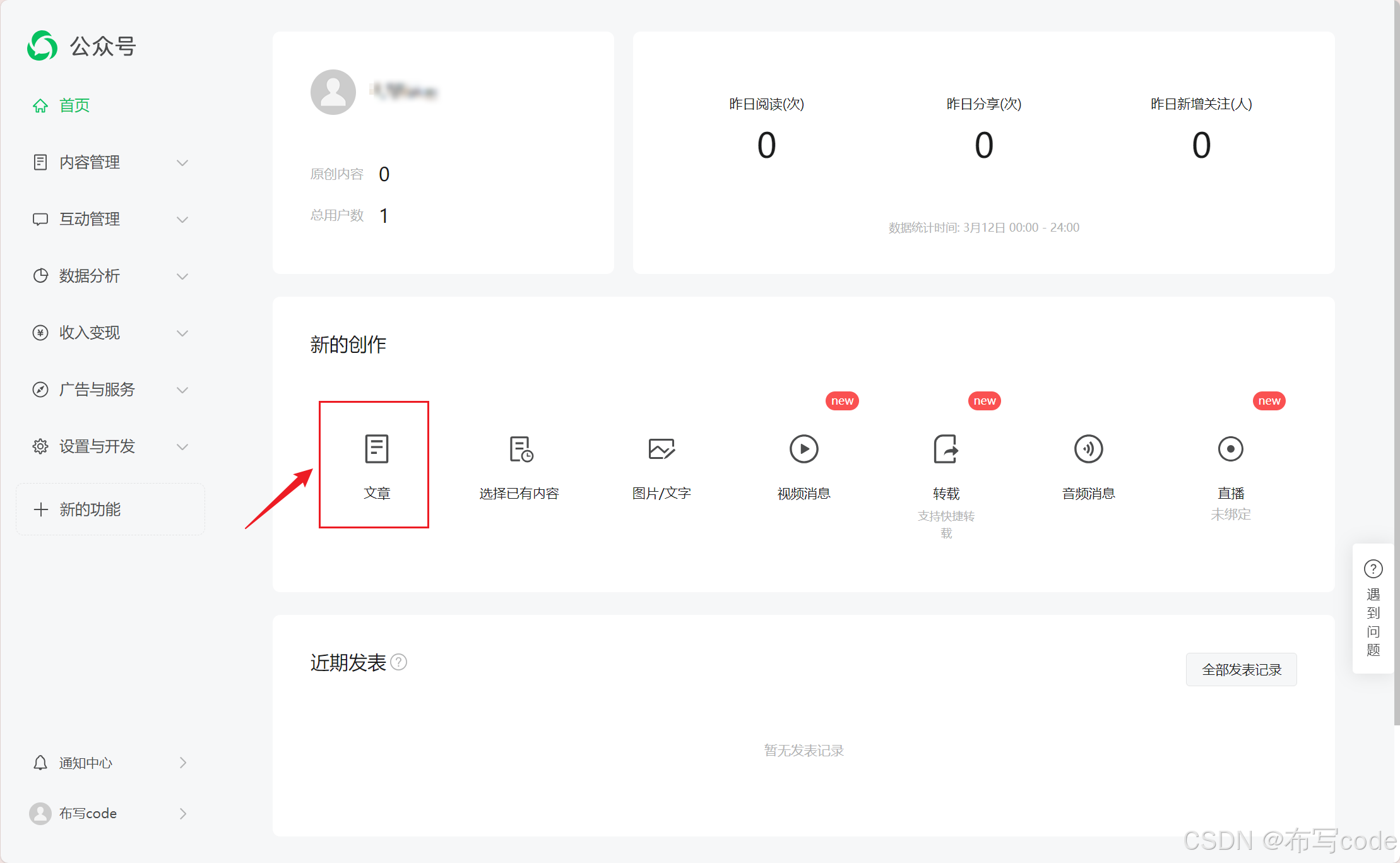This screenshot has width=1400, height=863.
Task: Open 选择已有内容 option
Action: click(521, 449)
